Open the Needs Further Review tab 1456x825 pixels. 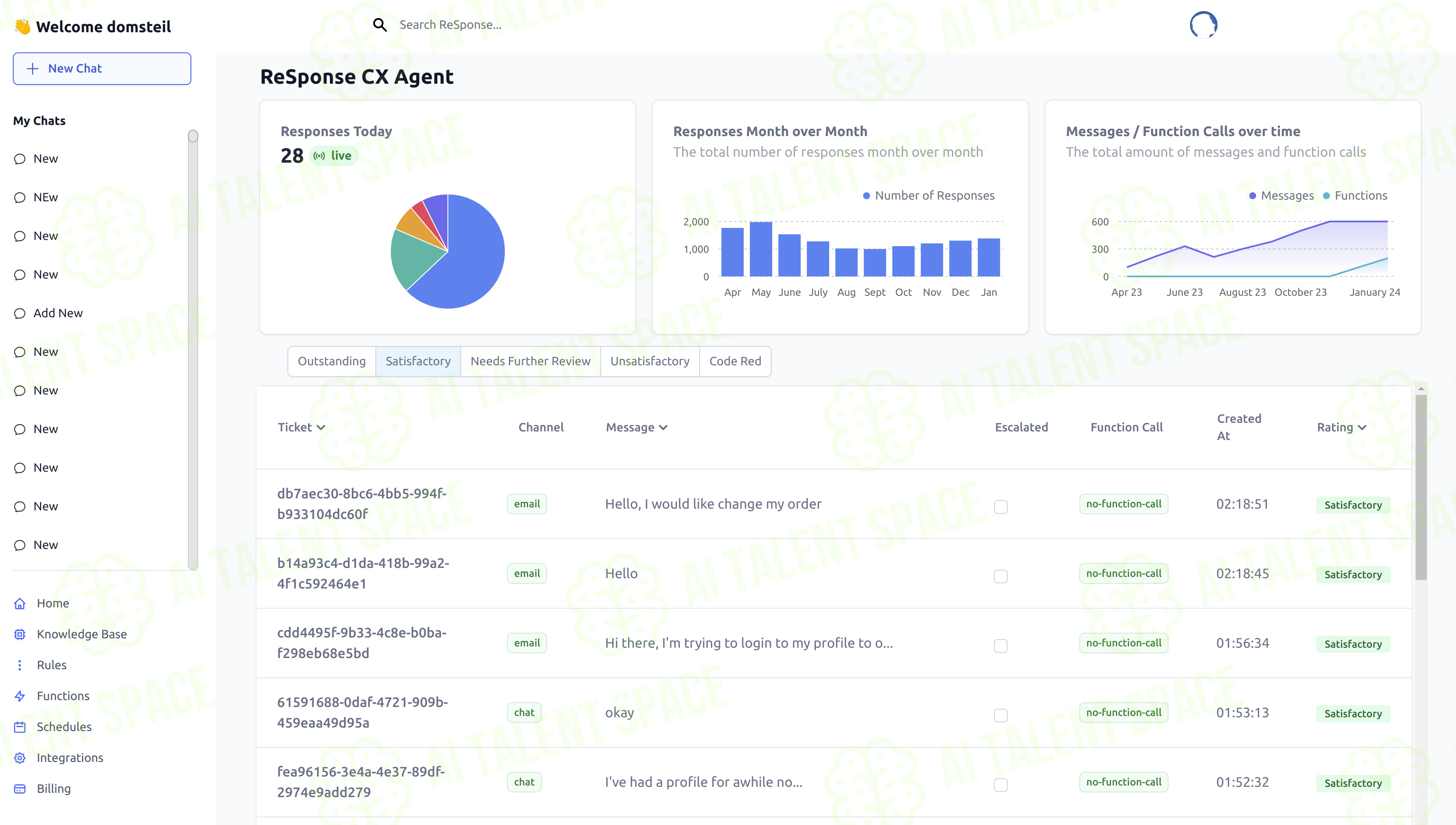click(530, 361)
